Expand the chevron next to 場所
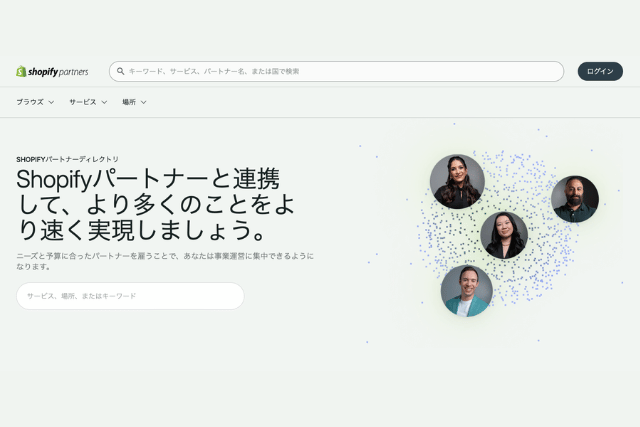This screenshot has height=427, width=640. (143, 102)
